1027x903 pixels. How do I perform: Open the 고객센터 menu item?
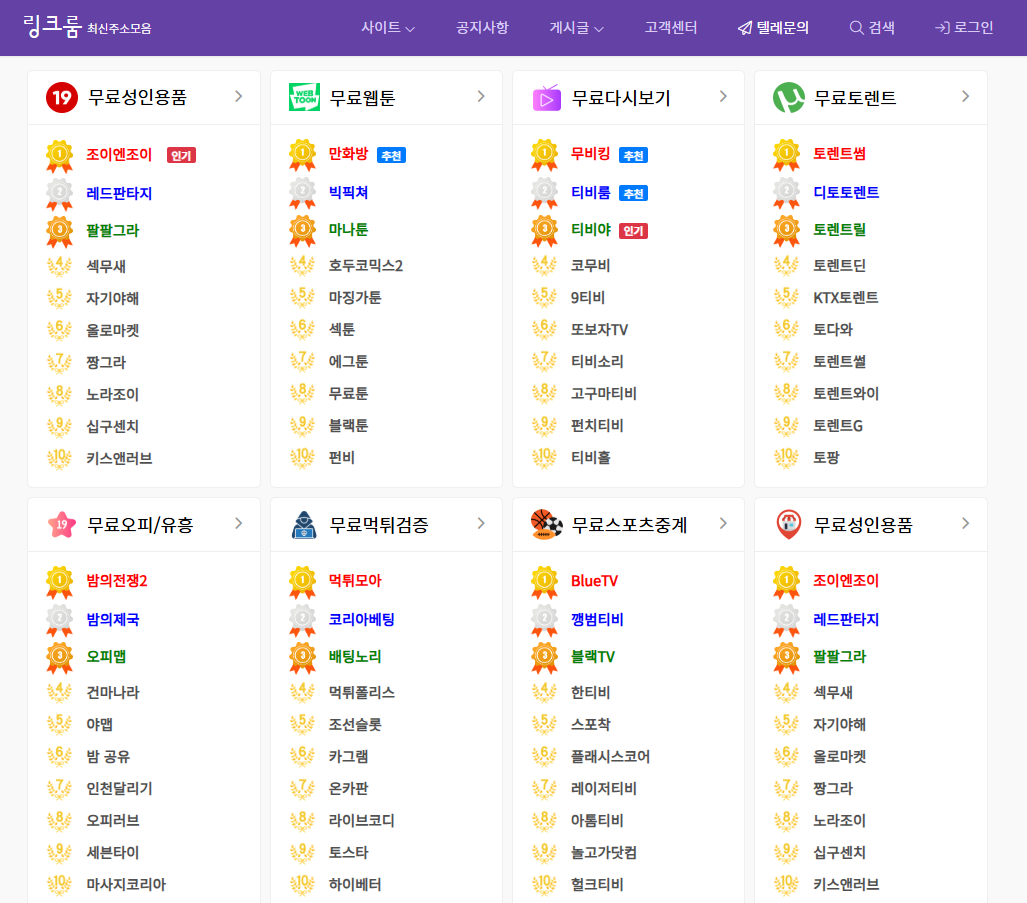pyautogui.click(x=671, y=28)
